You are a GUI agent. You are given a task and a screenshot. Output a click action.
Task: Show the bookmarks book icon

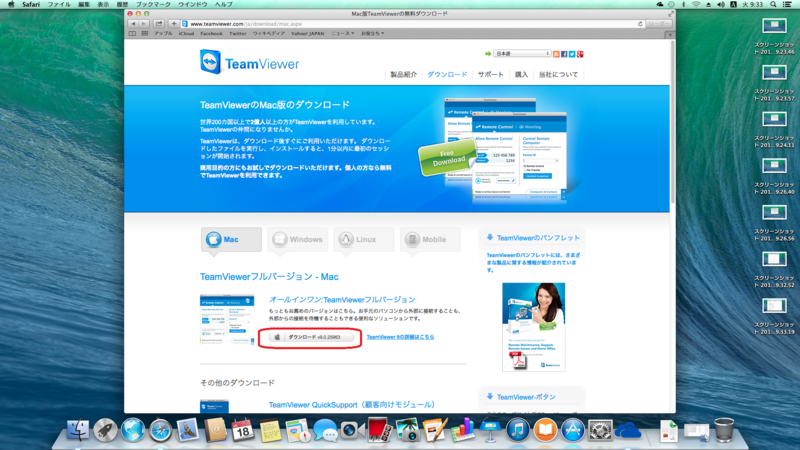(132, 34)
